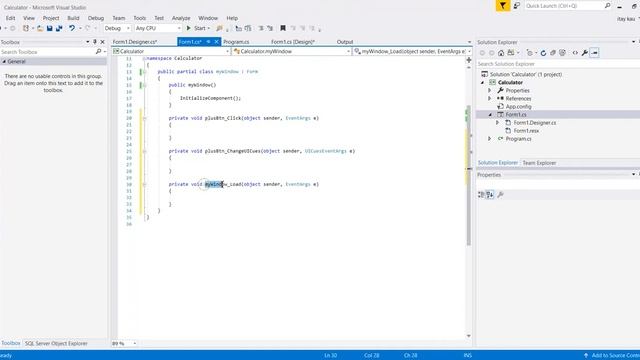Viewport: 640px width, 360px height.
Task: Collapse the Form1.cs node
Action: pos(490,115)
